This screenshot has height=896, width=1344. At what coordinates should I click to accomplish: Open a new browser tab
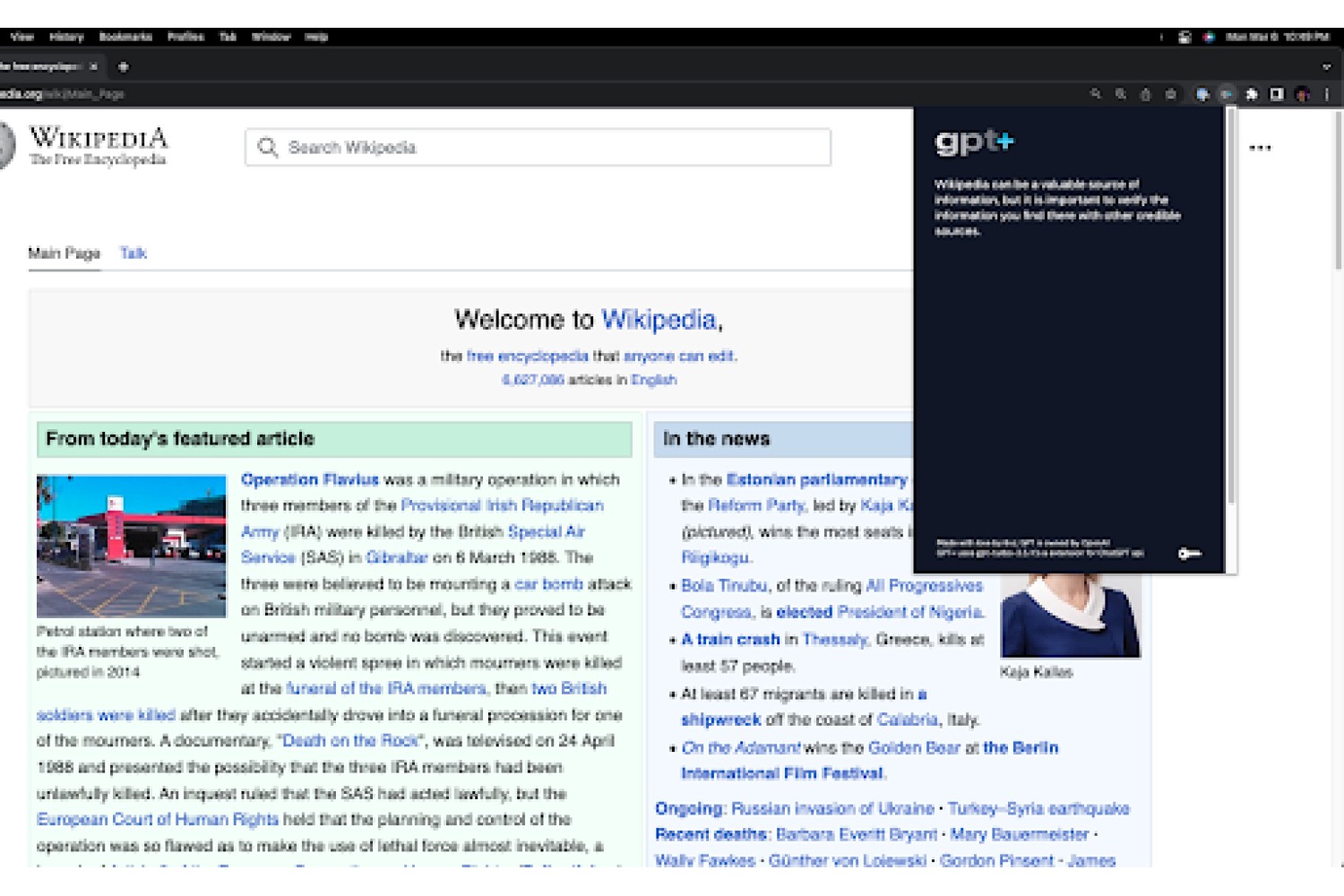[x=124, y=66]
